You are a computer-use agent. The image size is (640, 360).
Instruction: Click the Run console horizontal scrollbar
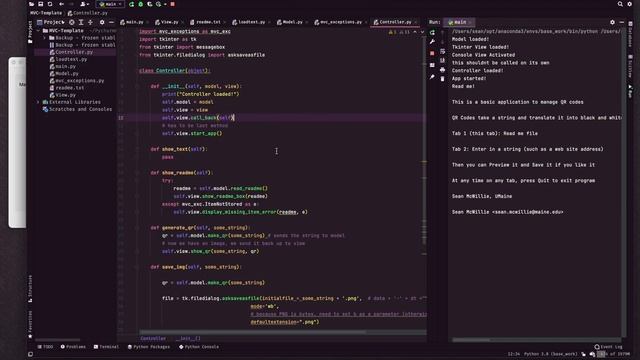click(471, 340)
